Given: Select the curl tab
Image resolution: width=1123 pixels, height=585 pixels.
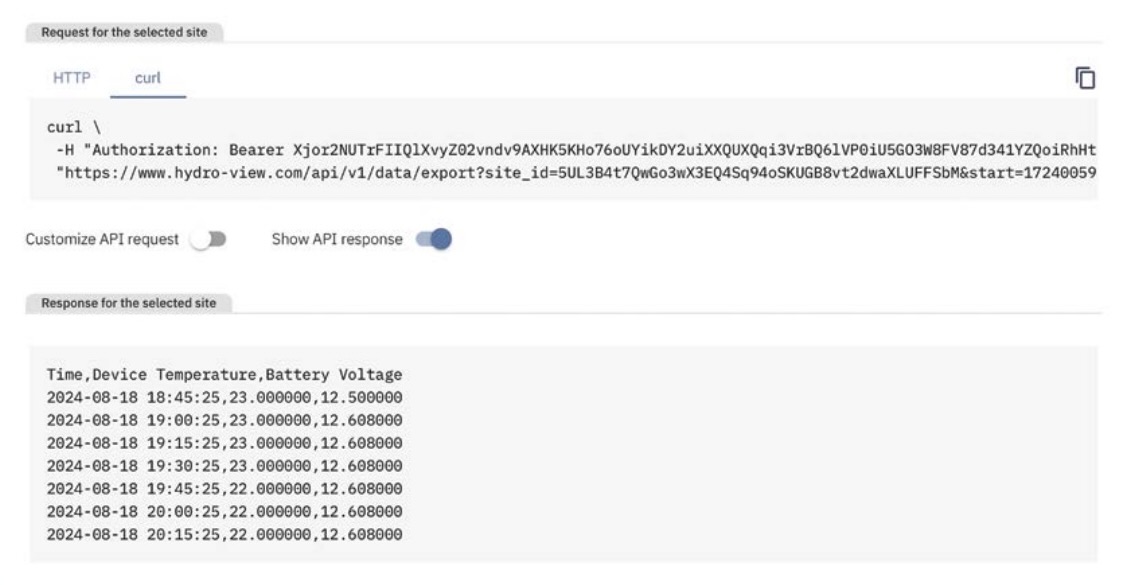Looking at the screenshot, I should (x=148, y=77).
